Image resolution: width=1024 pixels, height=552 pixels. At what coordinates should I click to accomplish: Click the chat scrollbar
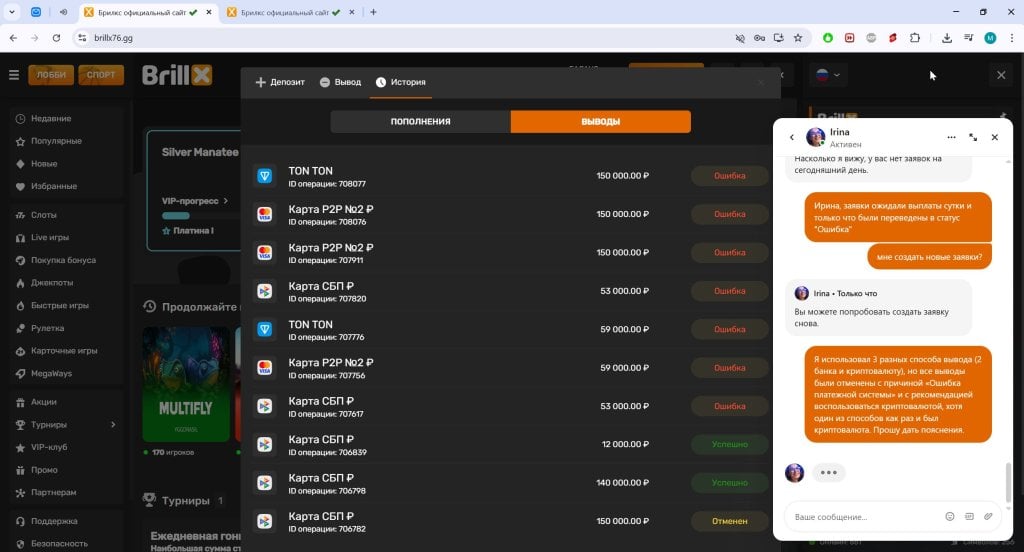(1008, 482)
